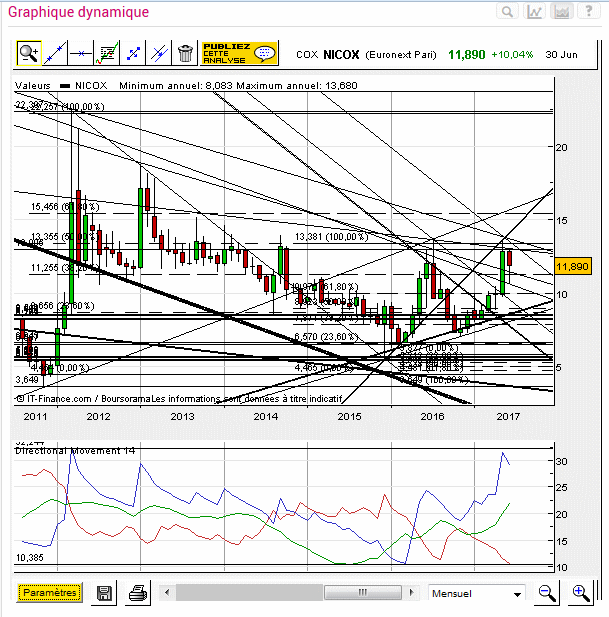Screen dimensions: 609x617
Task: Select the zoom-in magnifier tool
Action: (29, 53)
